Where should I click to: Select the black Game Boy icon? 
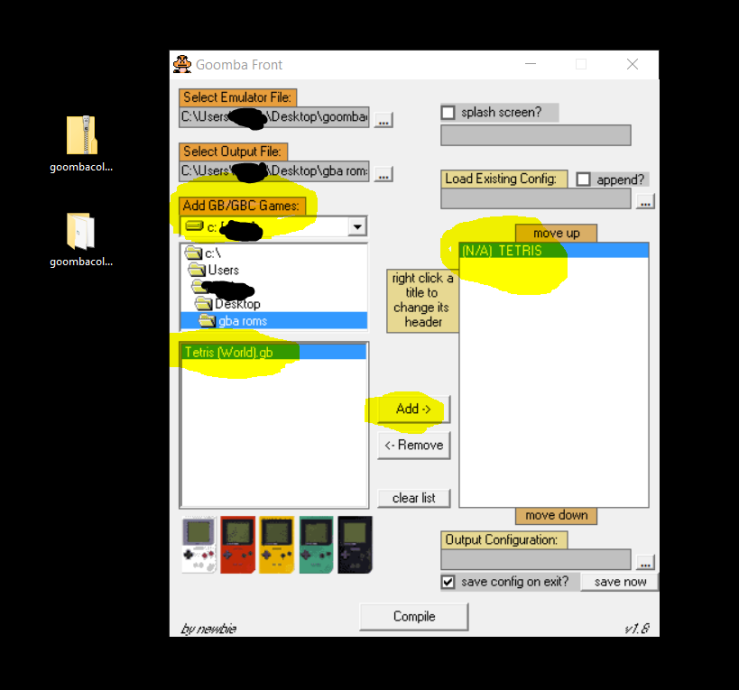tap(354, 545)
